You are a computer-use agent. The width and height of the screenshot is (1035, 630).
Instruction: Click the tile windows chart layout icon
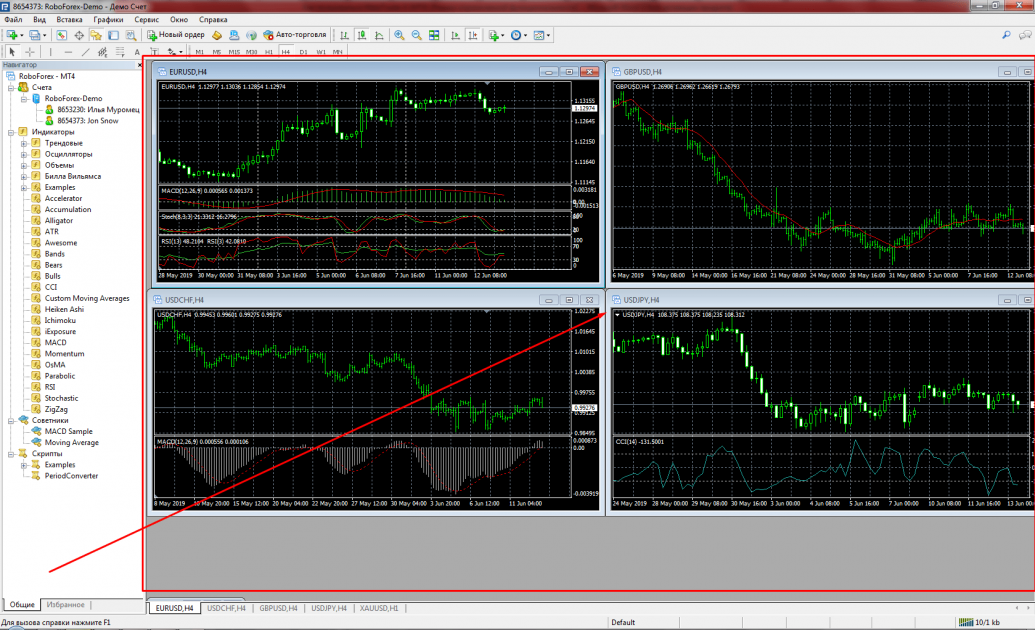[433, 35]
